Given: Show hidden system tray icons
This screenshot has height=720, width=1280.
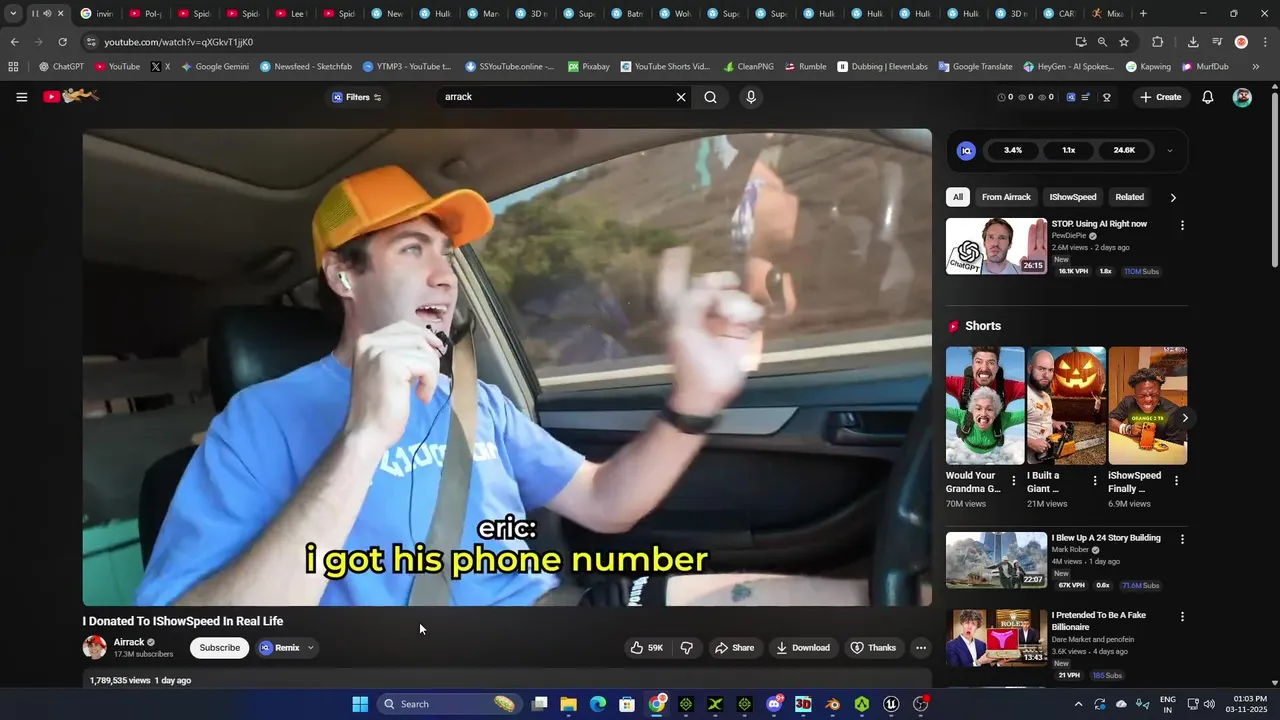Looking at the screenshot, I should 1078,704.
